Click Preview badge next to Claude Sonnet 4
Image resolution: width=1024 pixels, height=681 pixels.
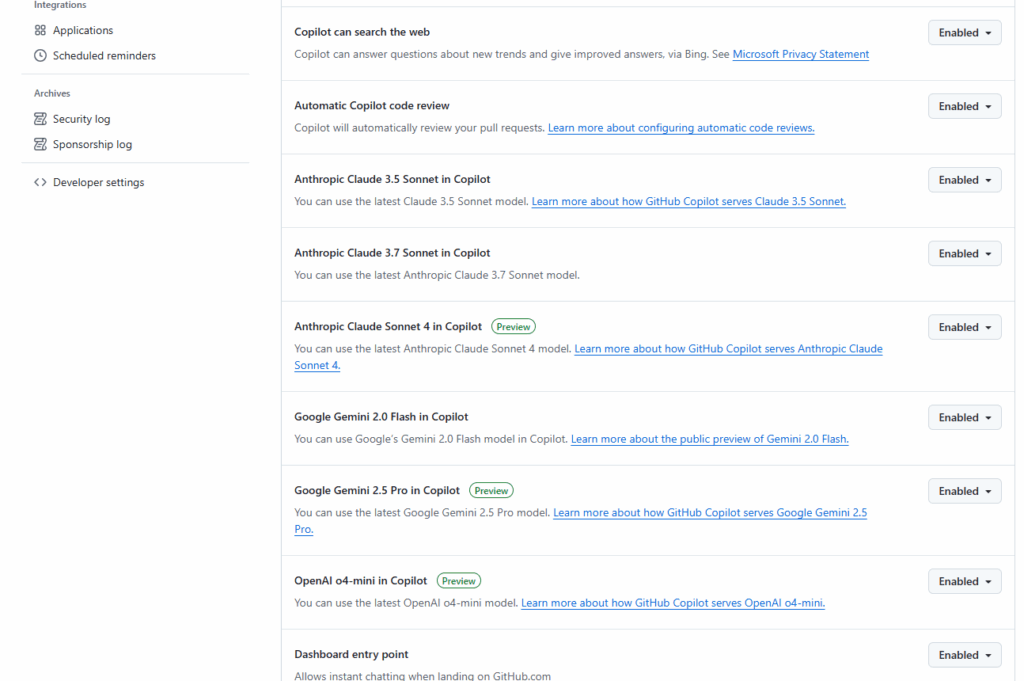[513, 327]
